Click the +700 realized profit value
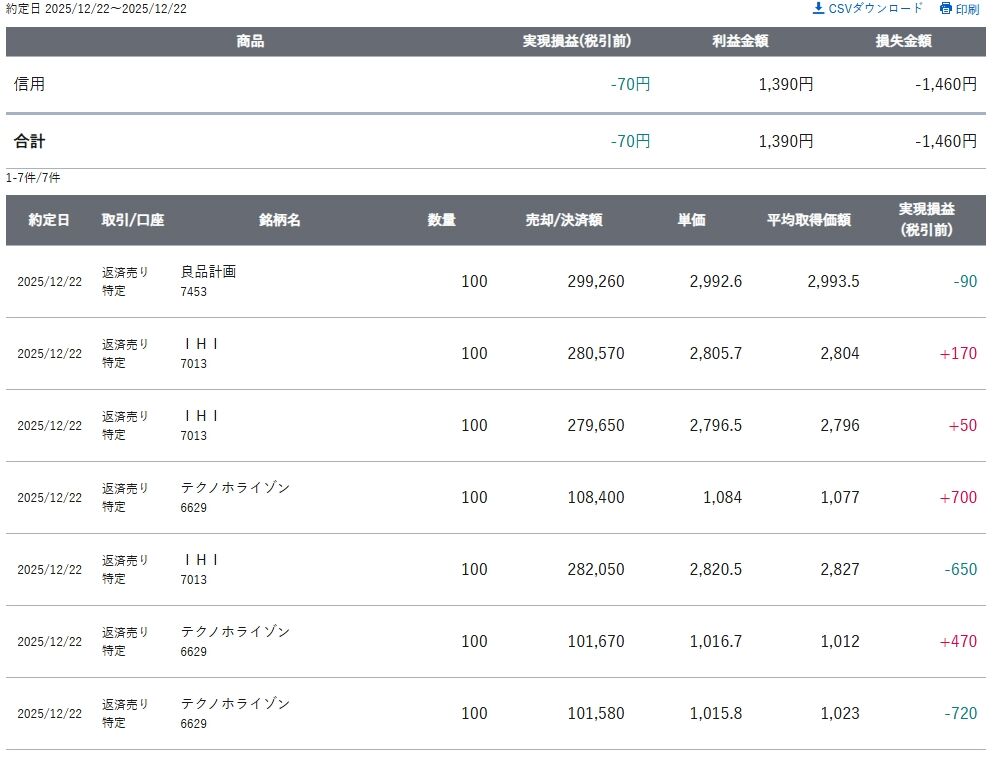This screenshot has width=1000, height=761. coord(958,497)
